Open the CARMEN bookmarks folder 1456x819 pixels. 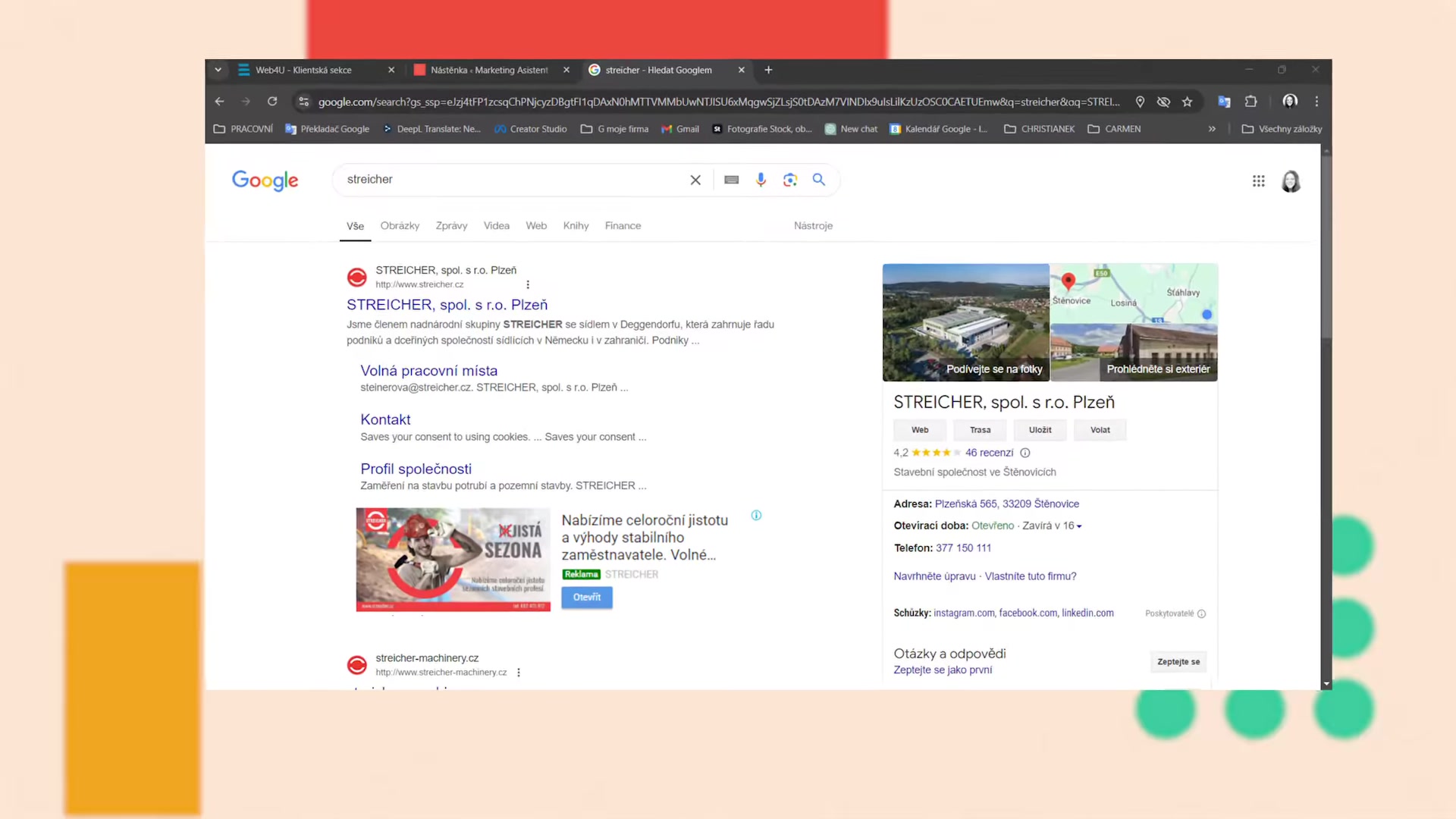pyautogui.click(x=1114, y=129)
